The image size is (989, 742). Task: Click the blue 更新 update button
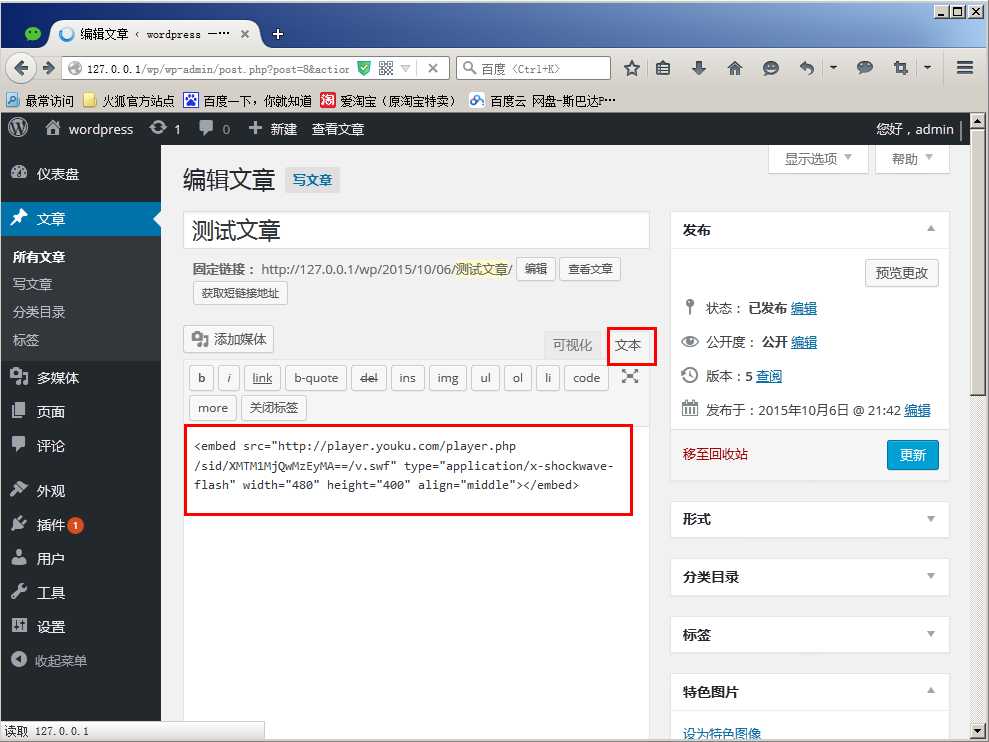click(x=913, y=455)
